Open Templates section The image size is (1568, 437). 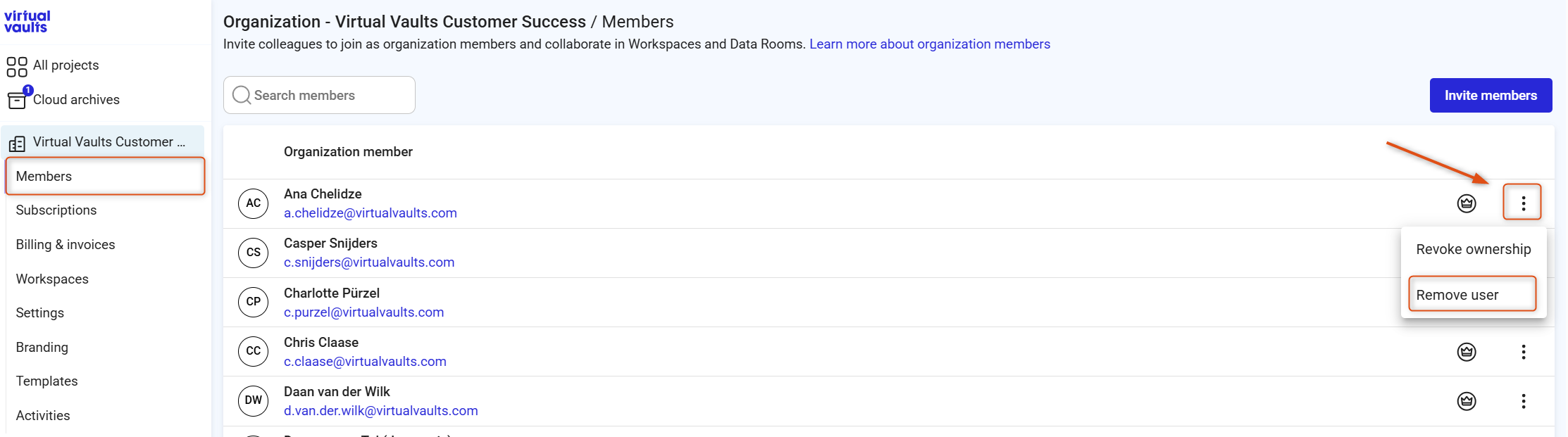point(47,381)
